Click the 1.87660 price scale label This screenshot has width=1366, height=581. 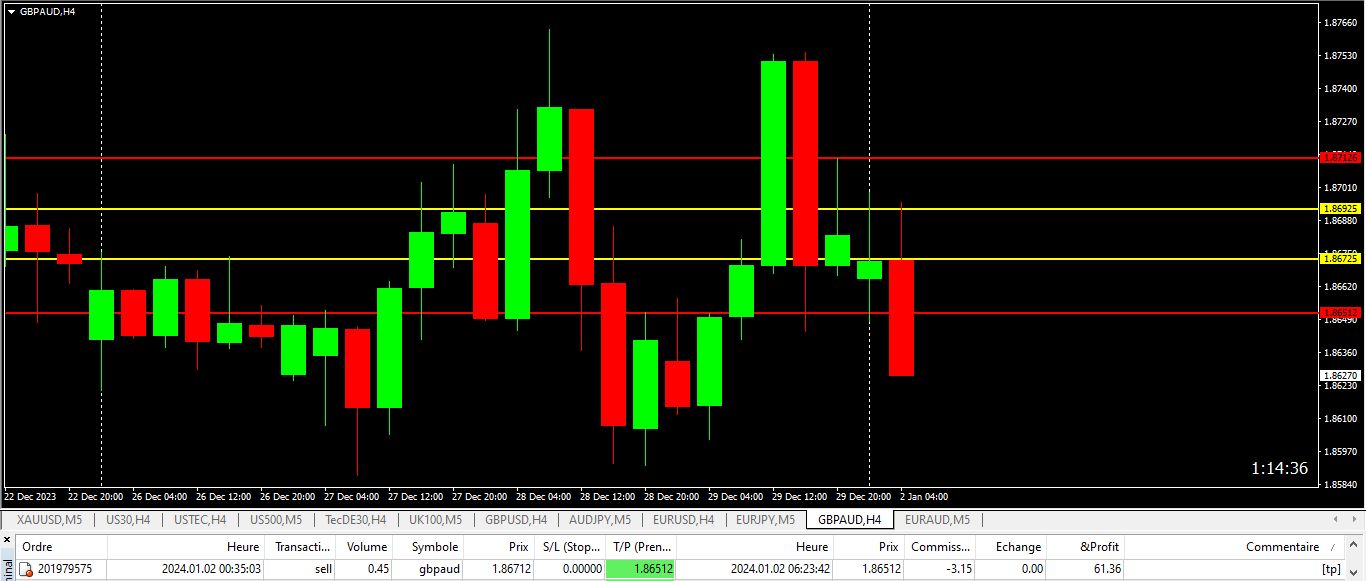coord(1340,22)
